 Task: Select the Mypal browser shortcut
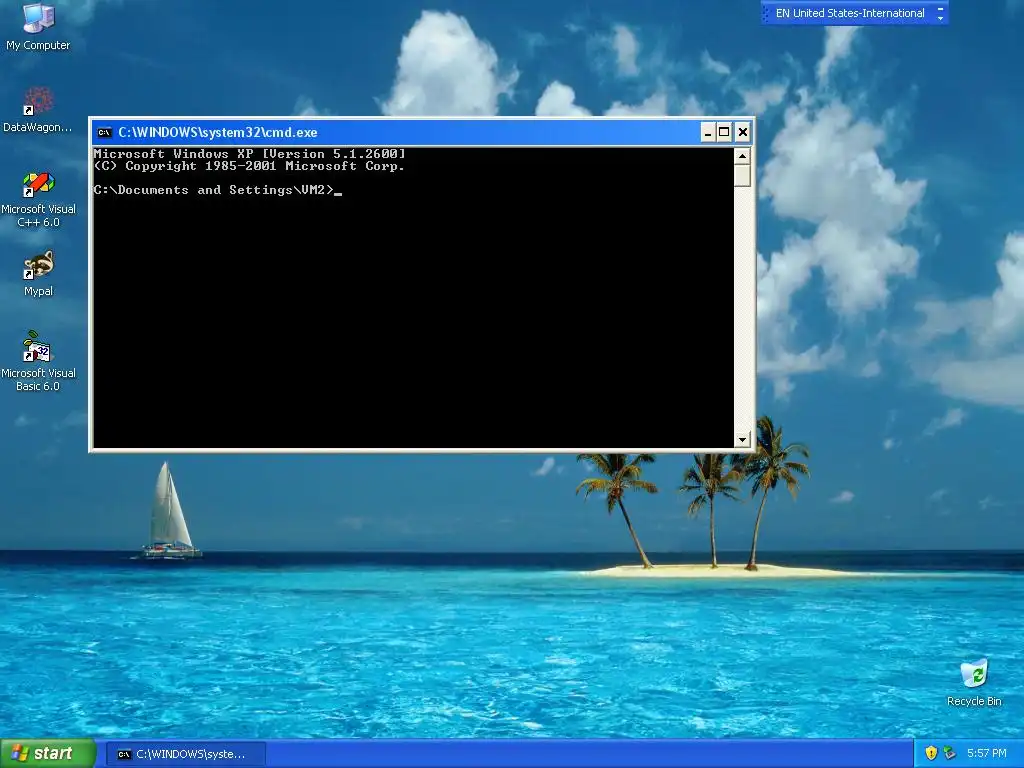[38, 274]
